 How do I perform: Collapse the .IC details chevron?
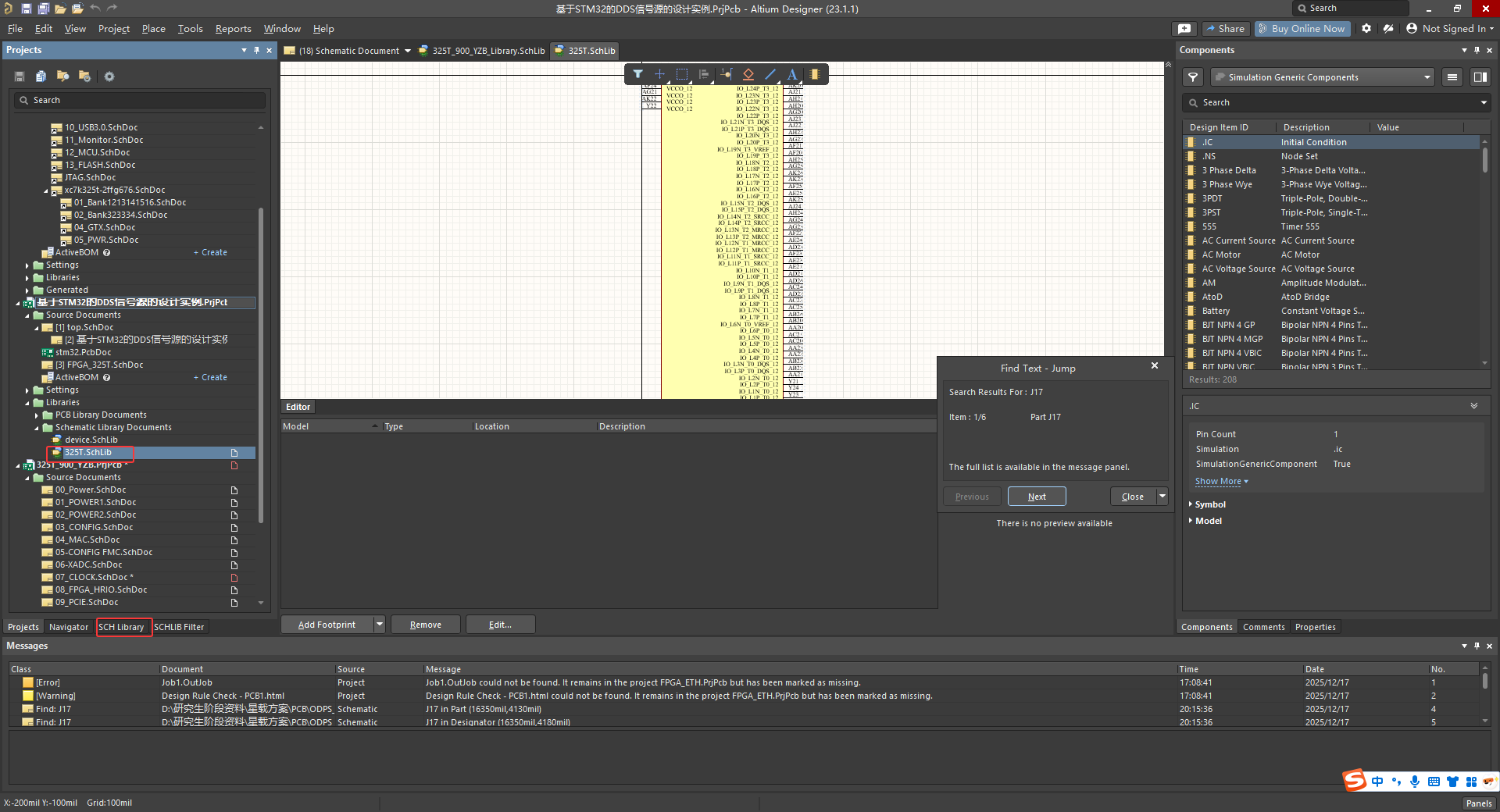[1474, 406]
